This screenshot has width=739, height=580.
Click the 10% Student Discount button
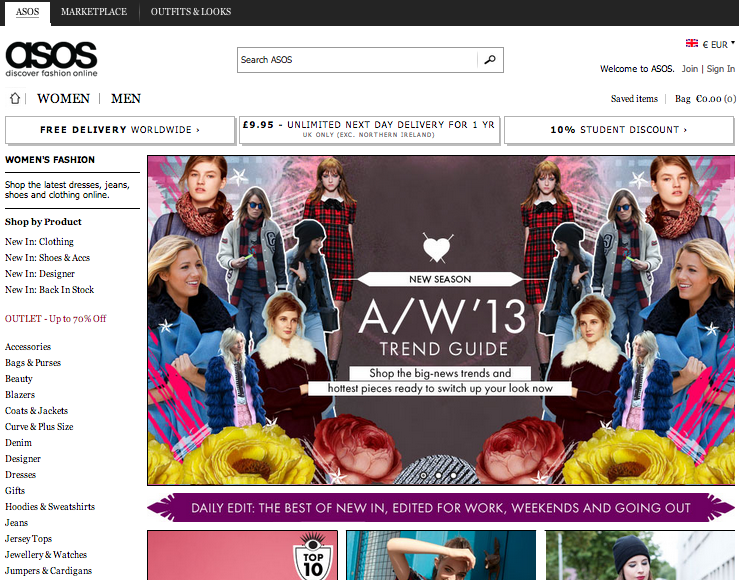[619, 130]
